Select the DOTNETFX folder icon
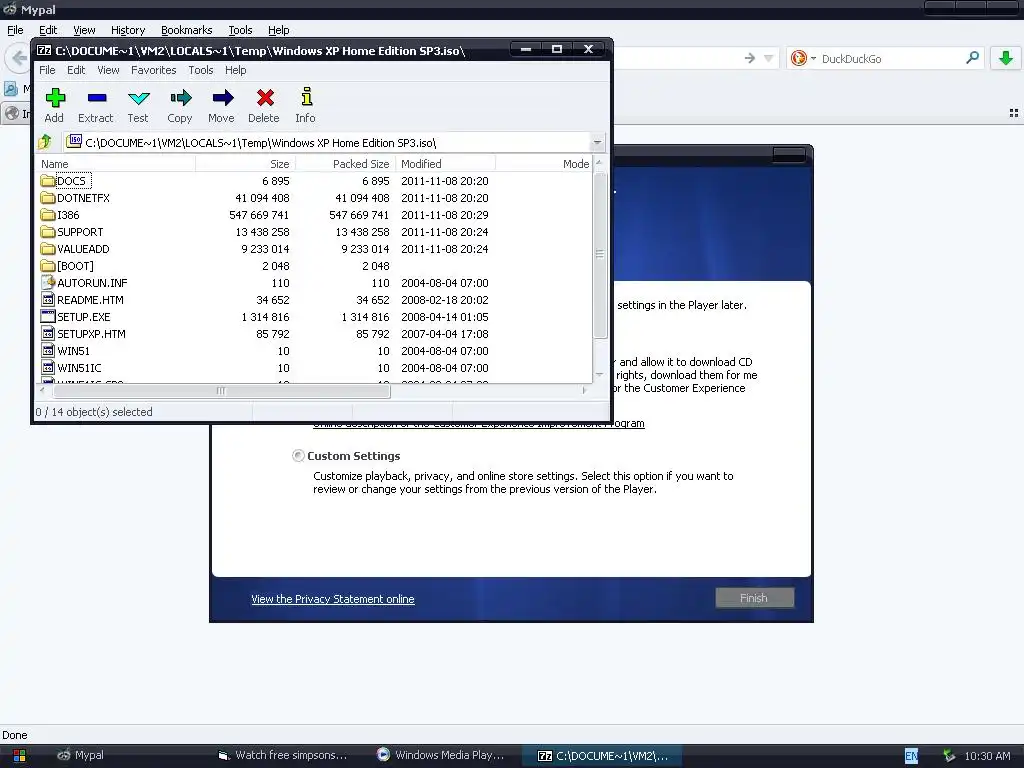1024x768 pixels. click(48, 197)
